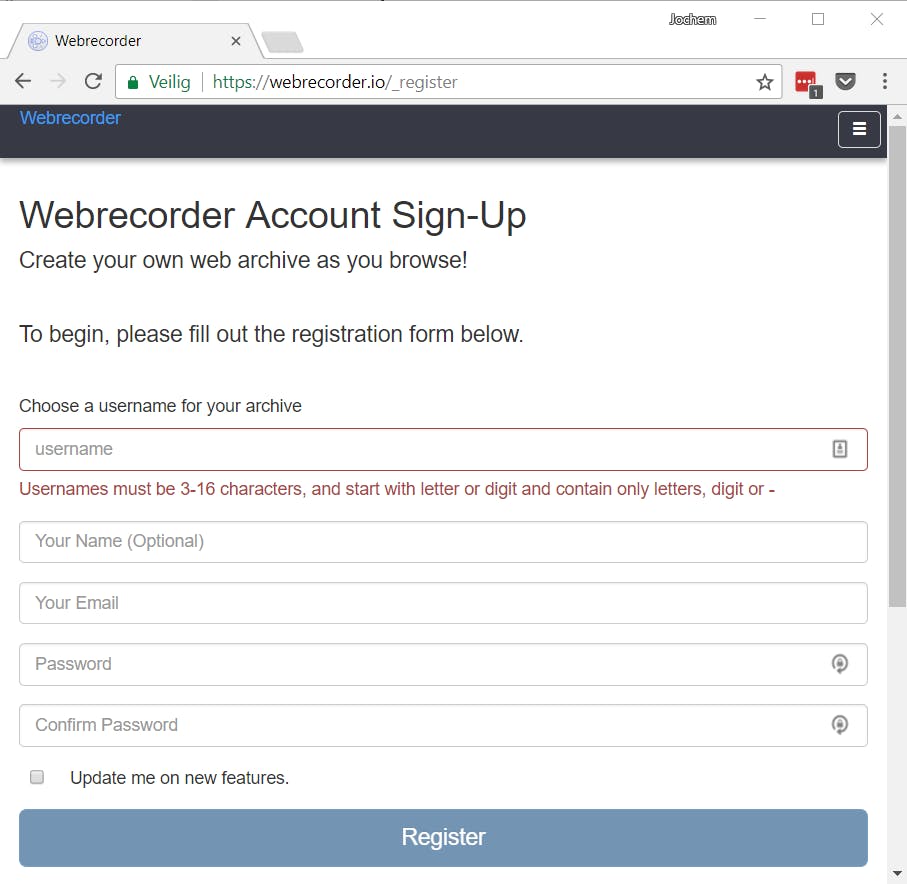Click the back navigation arrow
Screen dimensions: 907x884
[x=23, y=82]
